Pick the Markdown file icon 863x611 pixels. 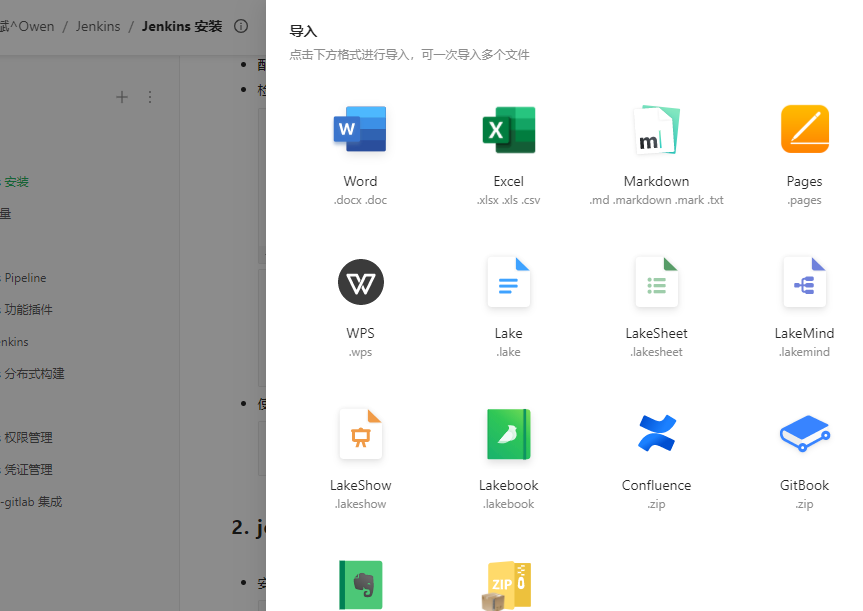(657, 129)
